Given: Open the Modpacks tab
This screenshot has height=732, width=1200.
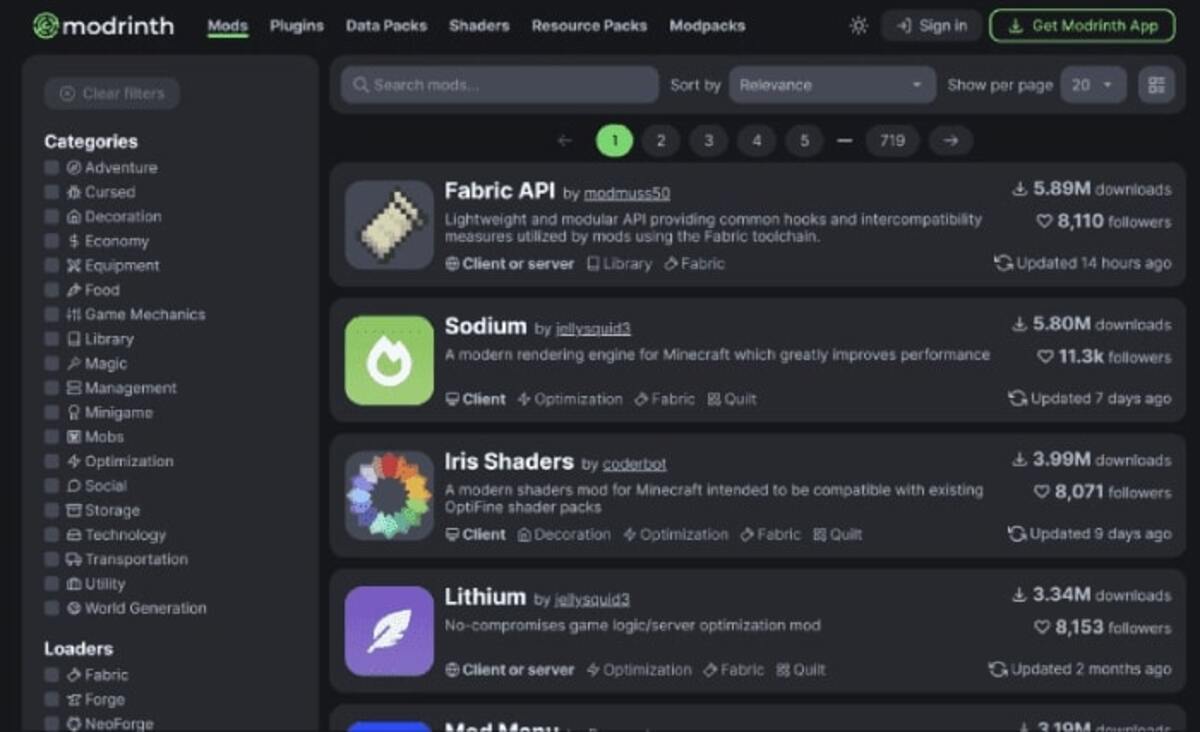Looking at the screenshot, I should click(707, 26).
